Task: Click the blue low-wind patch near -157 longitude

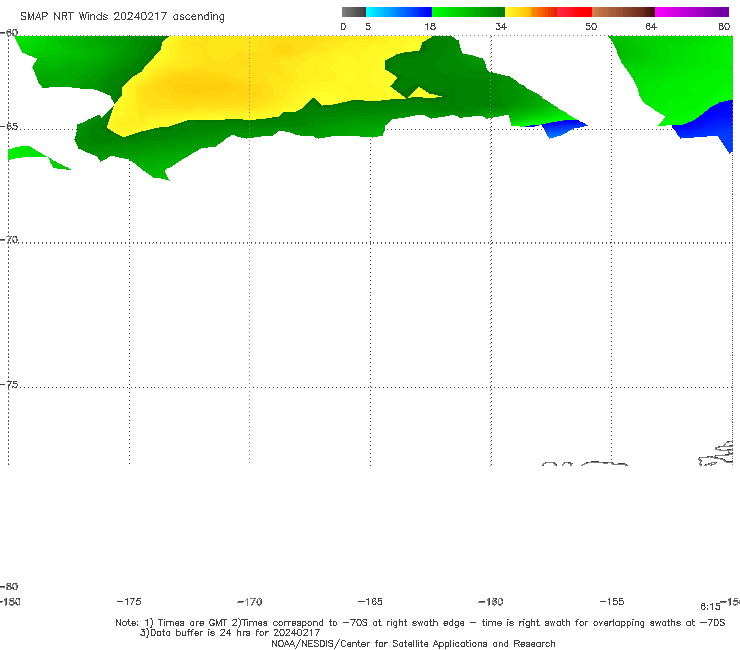Action: tap(559, 127)
